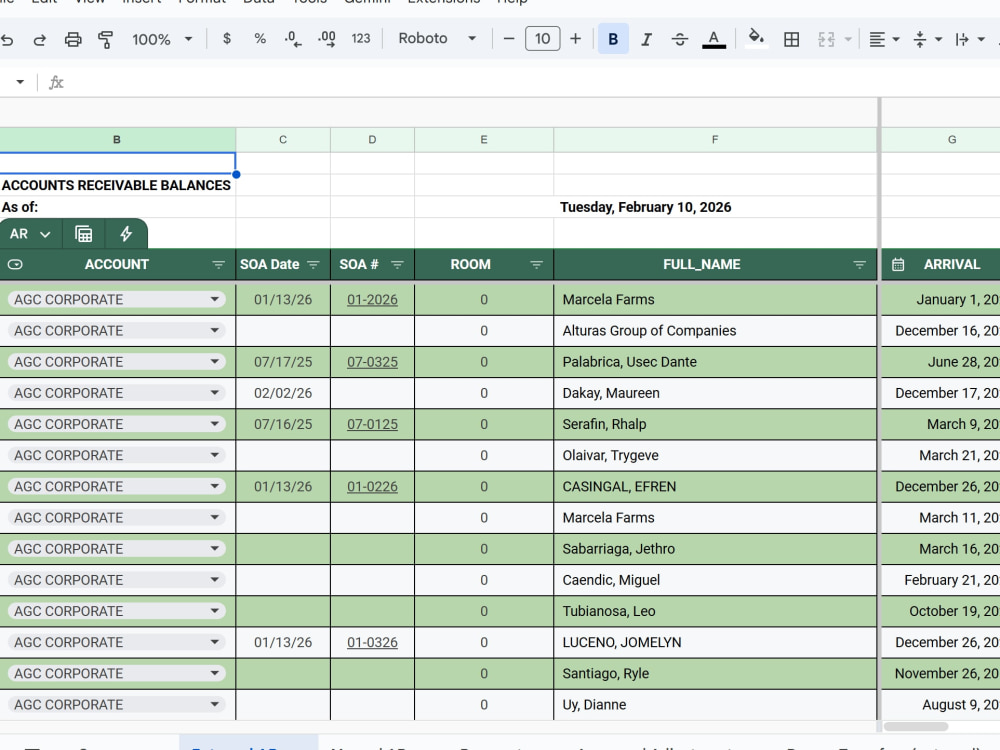
Task: Select the cell 'LUCENO, JOMELYN'
Action: pos(715,642)
